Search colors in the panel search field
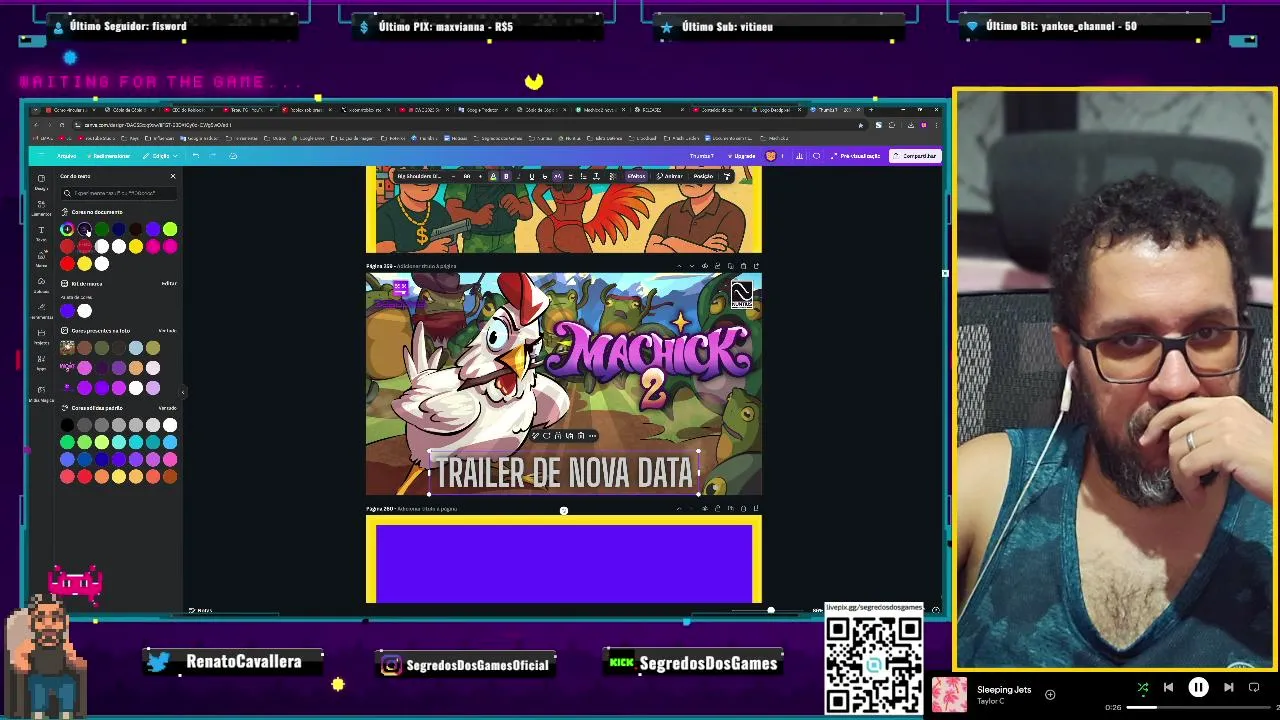Viewport: 1280px width, 720px height. tap(118, 193)
